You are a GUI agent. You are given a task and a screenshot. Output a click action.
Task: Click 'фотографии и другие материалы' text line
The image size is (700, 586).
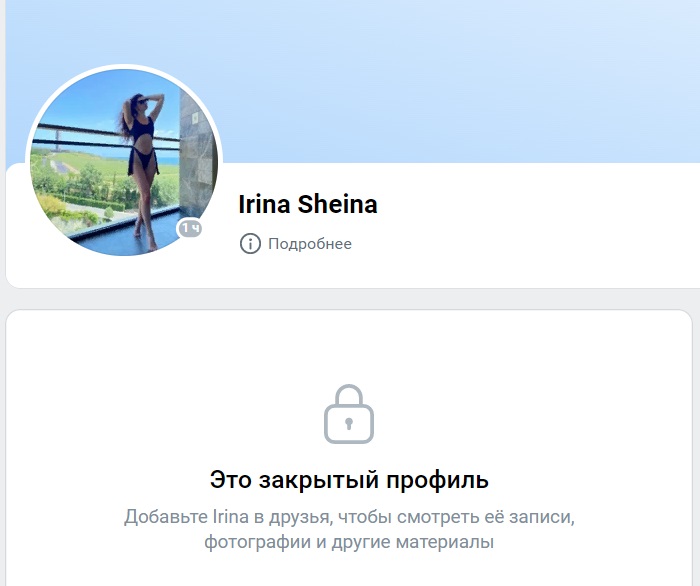(349, 542)
